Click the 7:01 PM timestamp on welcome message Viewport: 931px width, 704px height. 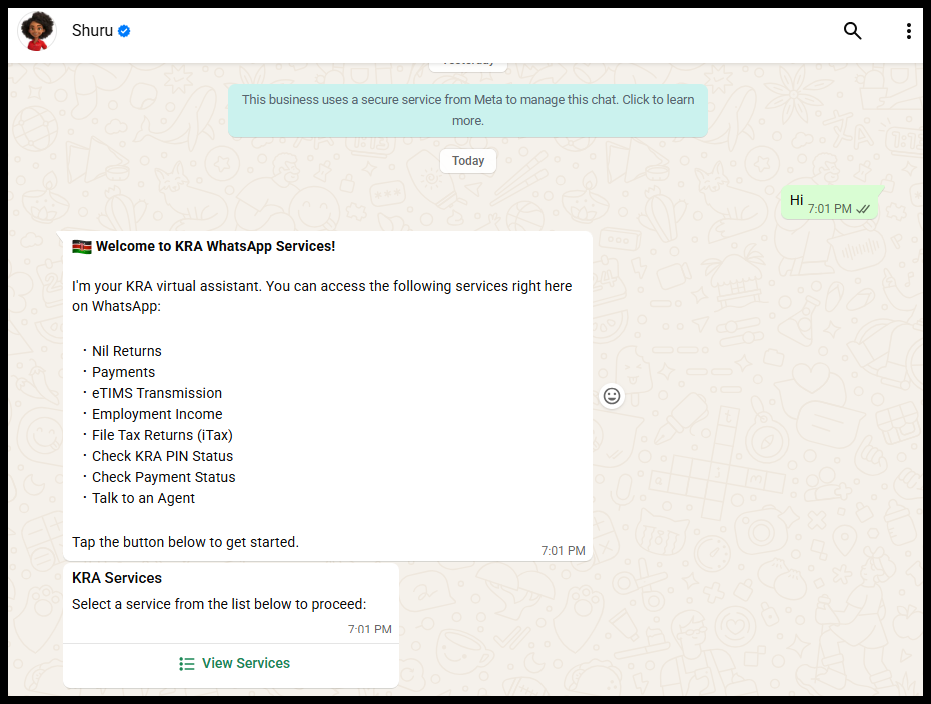(x=563, y=551)
